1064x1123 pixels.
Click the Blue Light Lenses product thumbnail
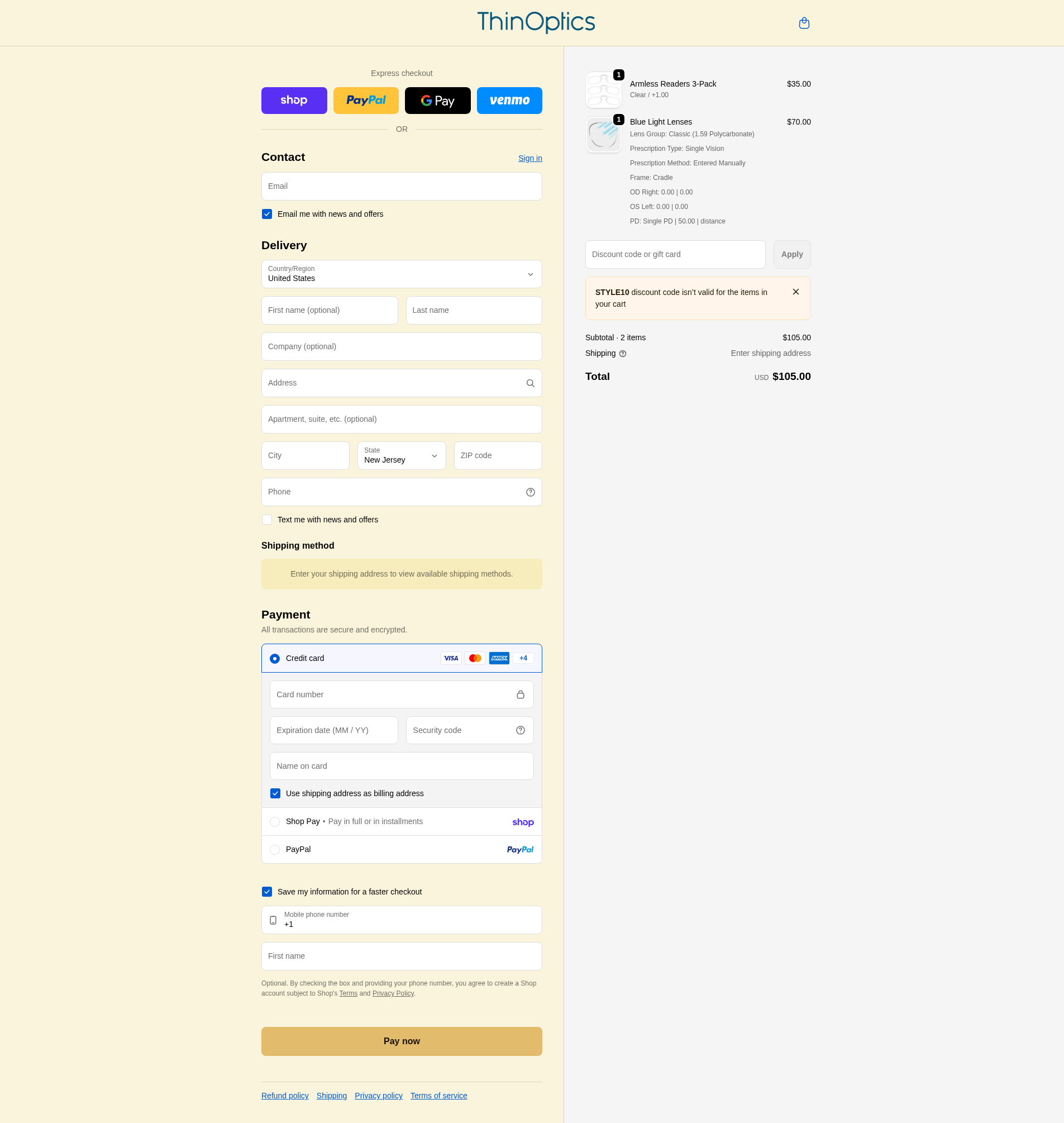[603, 135]
